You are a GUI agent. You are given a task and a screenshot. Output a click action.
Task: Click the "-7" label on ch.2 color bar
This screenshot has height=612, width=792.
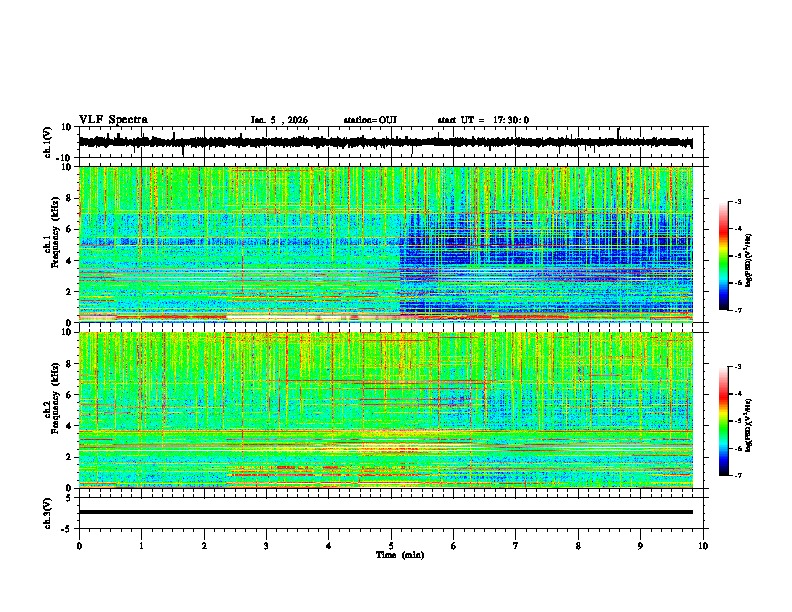(x=737, y=476)
